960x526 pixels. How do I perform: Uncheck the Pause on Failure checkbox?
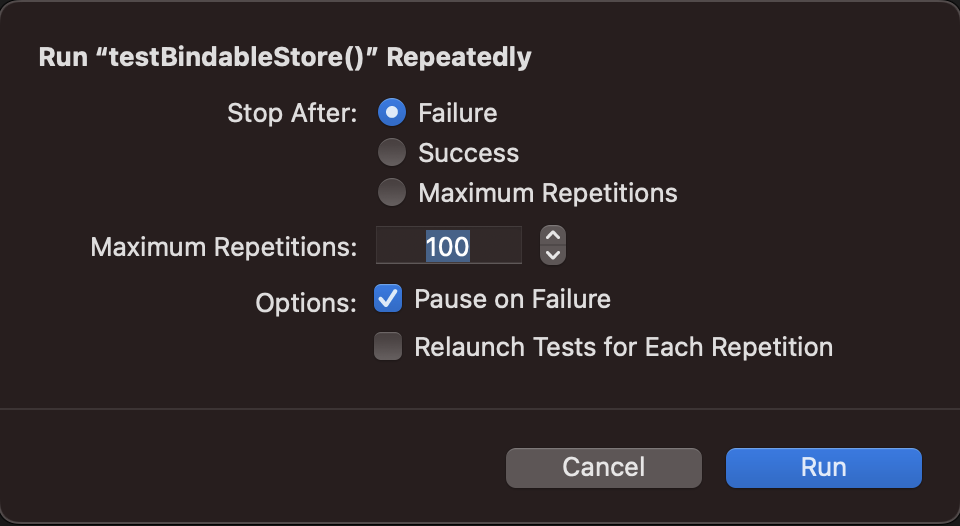388,298
